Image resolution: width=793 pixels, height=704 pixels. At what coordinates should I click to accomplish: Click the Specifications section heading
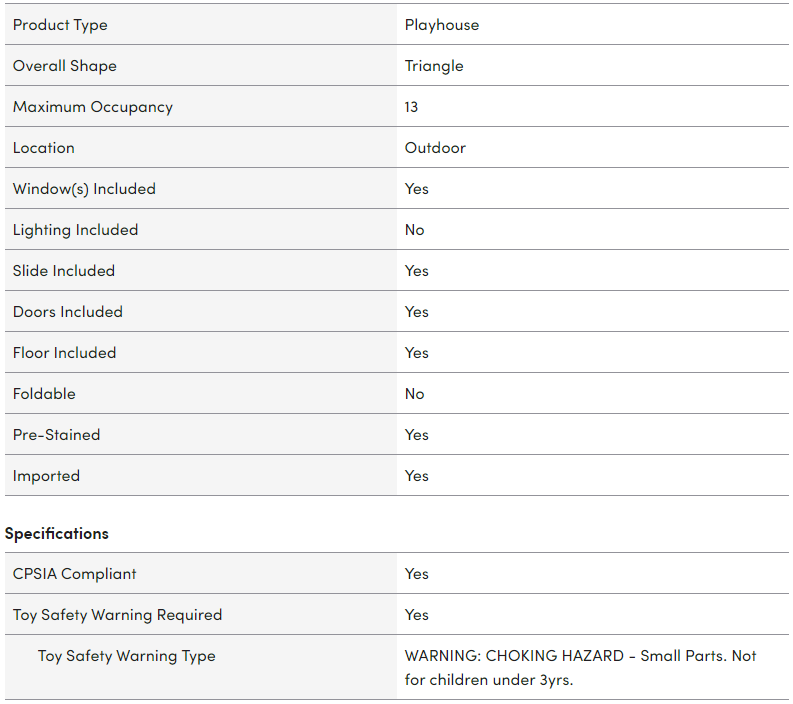[56, 533]
